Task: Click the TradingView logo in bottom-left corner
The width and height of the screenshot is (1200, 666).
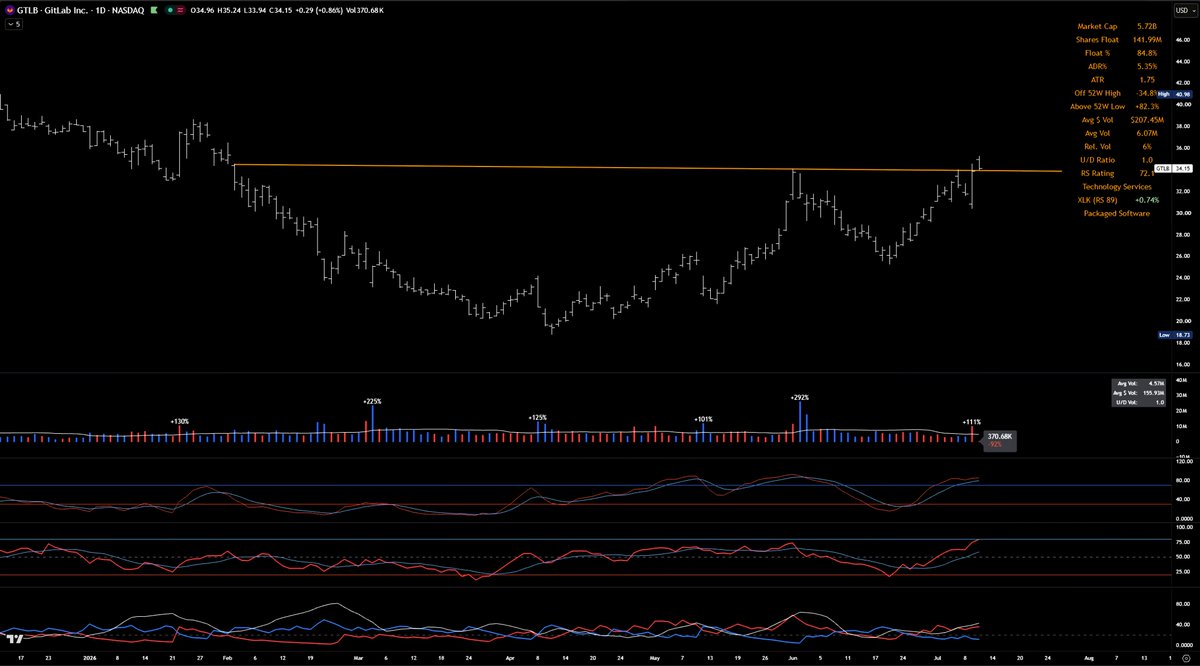Action: tap(16, 641)
